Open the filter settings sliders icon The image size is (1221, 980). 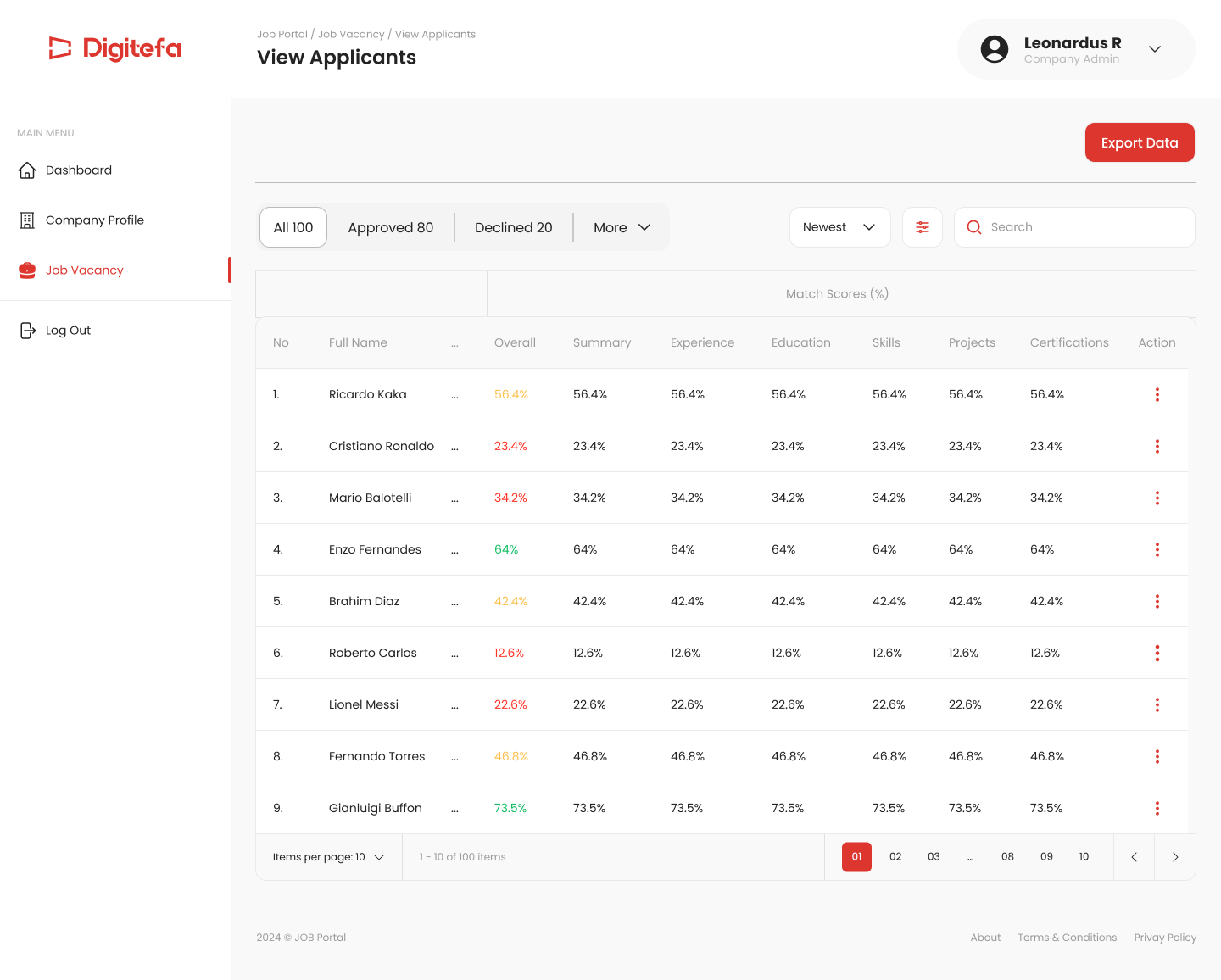coord(923,227)
